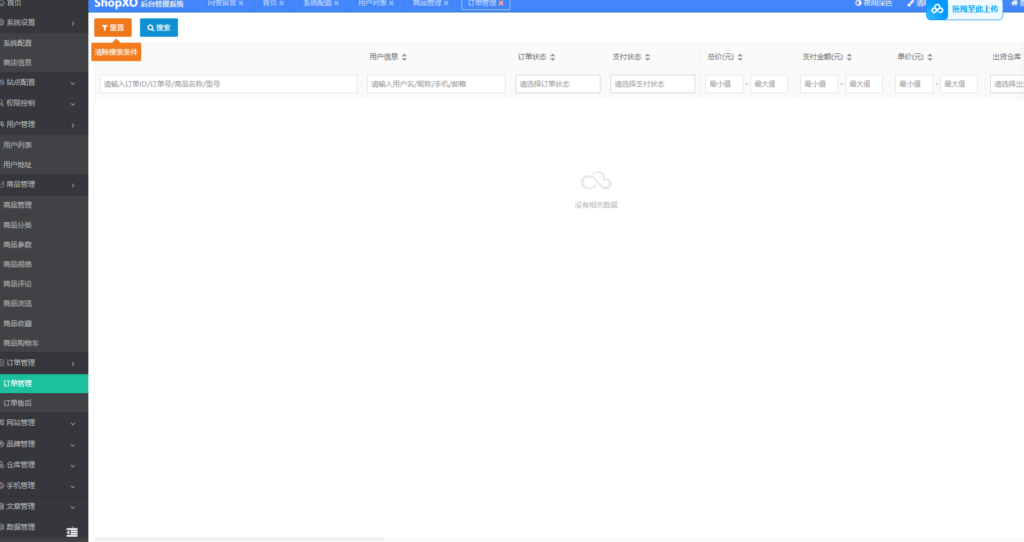The height and width of the screenshot is (542, 1024).
Task: Open 用户列表 submenu item in the sidebar
Action: coord(44,145)
